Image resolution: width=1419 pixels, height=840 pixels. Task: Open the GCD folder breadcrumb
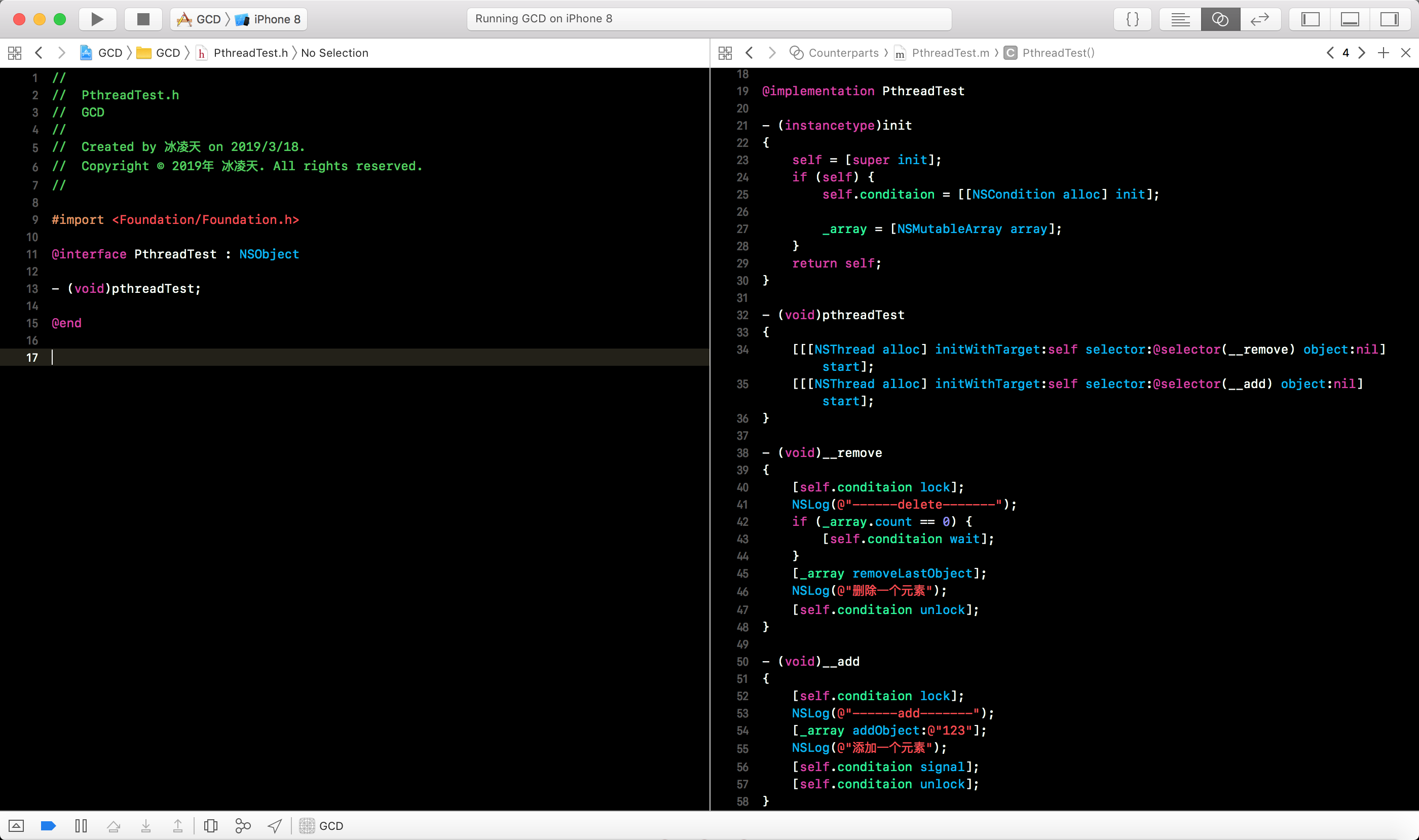[x=159, y=53]
